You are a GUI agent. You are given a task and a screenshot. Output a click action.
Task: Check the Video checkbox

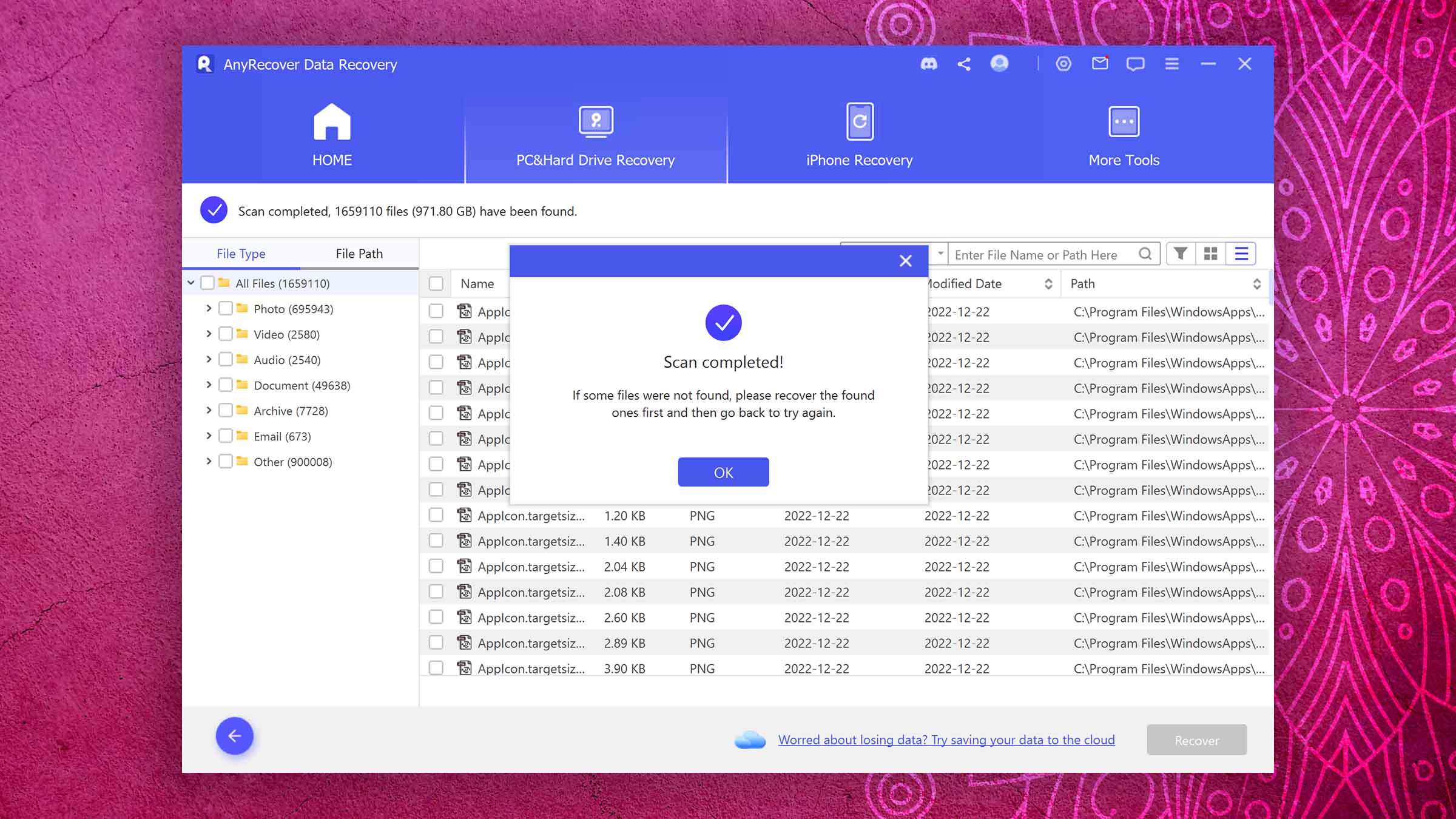226,334
